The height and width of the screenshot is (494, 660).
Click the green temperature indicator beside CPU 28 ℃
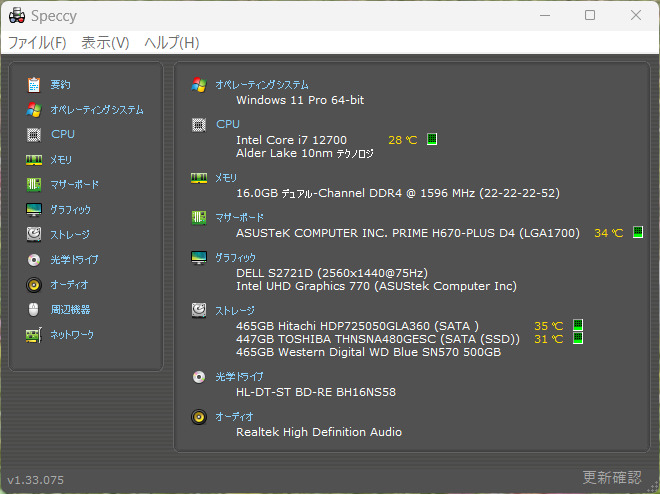point(432,139)
